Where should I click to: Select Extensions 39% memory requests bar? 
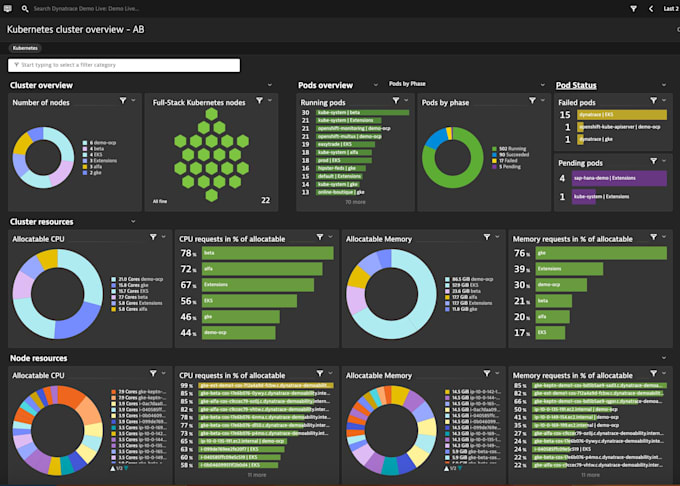569,269
